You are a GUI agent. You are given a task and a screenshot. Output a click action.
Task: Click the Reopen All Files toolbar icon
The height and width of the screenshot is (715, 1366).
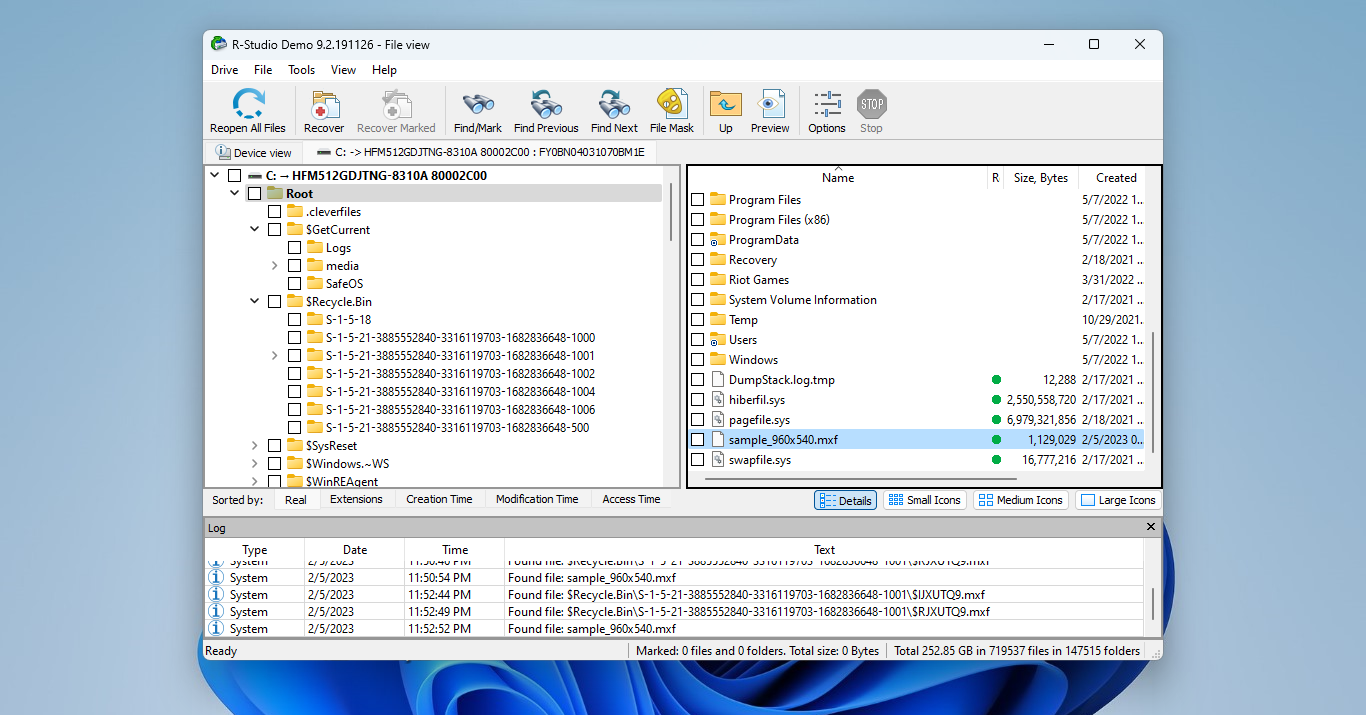click(x=248, y=104)
